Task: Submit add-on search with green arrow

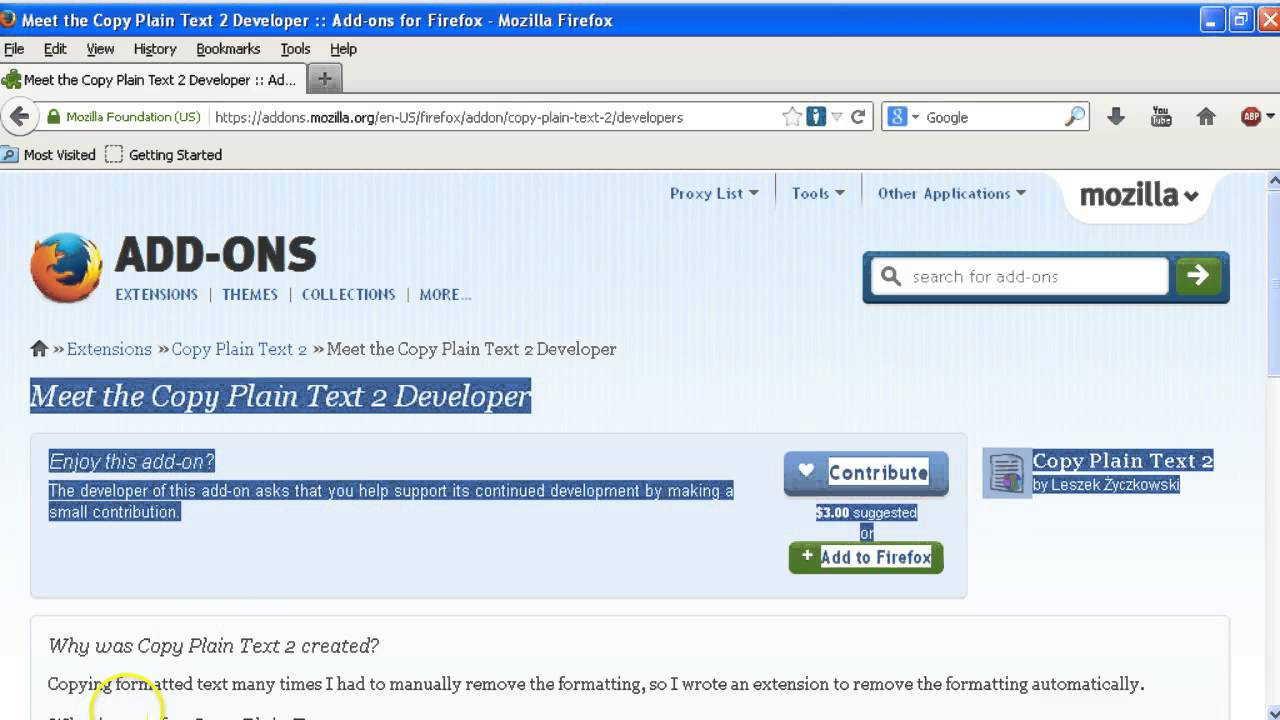Action: click(1198, 276)
